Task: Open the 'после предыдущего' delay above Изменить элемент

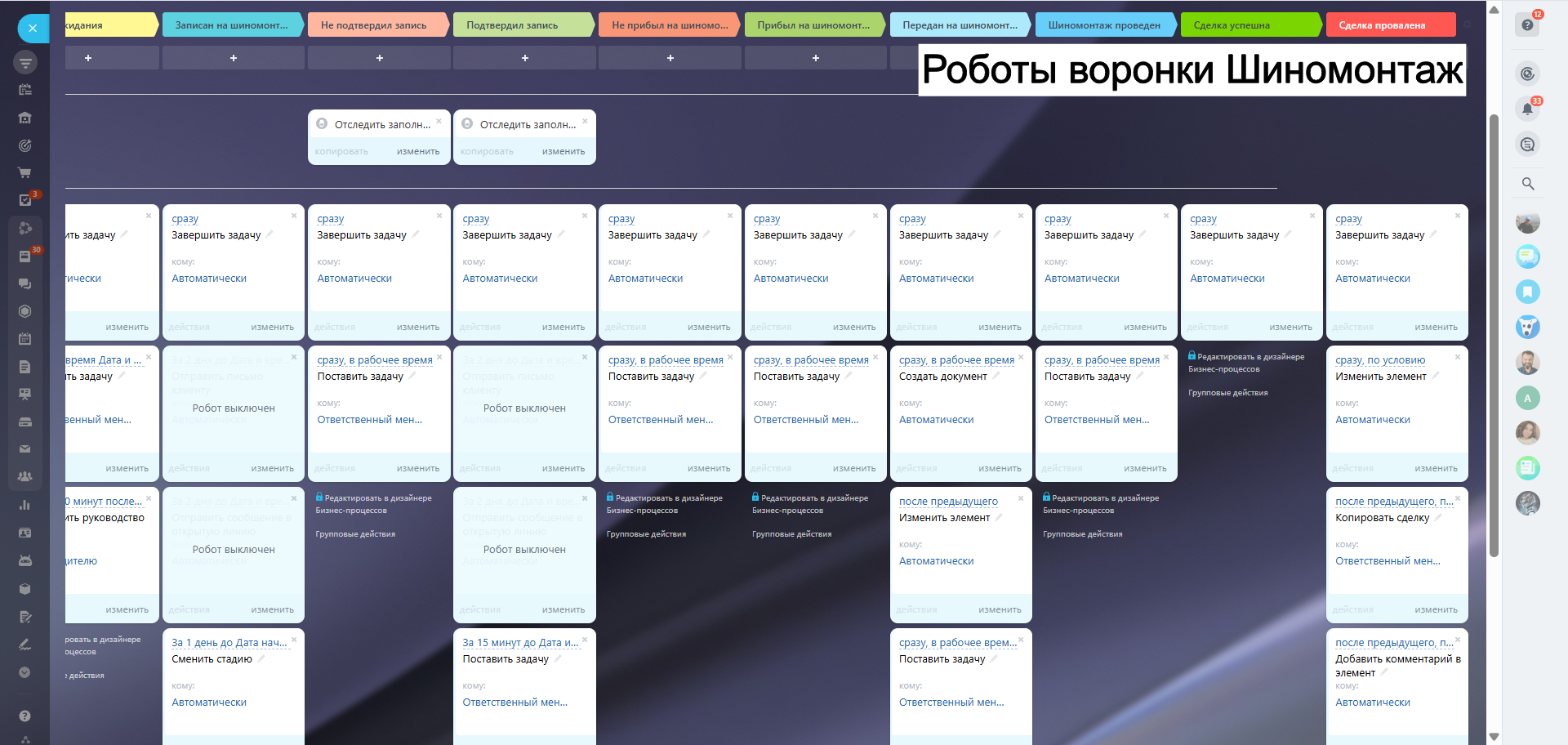Action: [x=948, y=502]
